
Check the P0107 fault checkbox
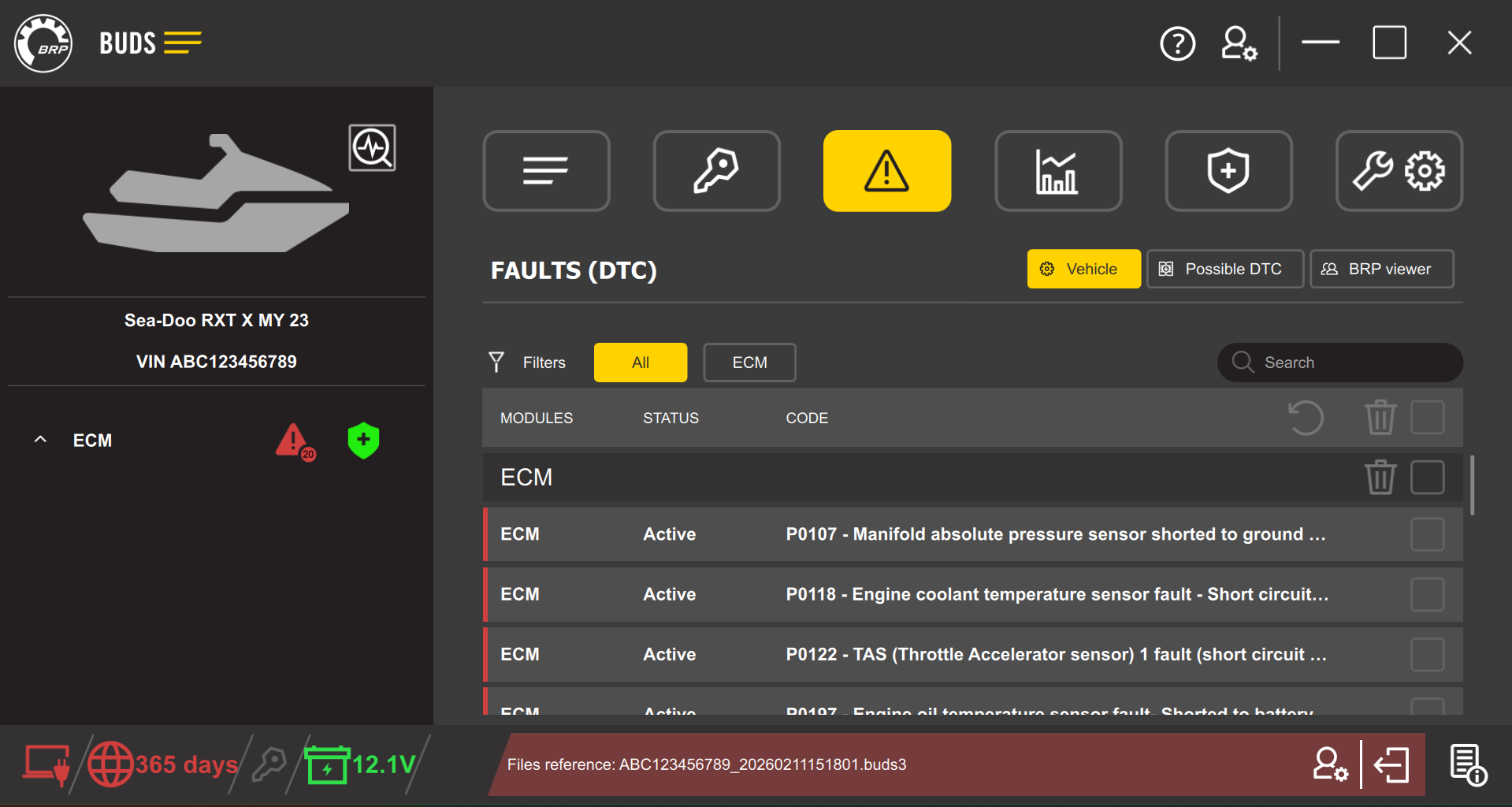point(1426,534)
